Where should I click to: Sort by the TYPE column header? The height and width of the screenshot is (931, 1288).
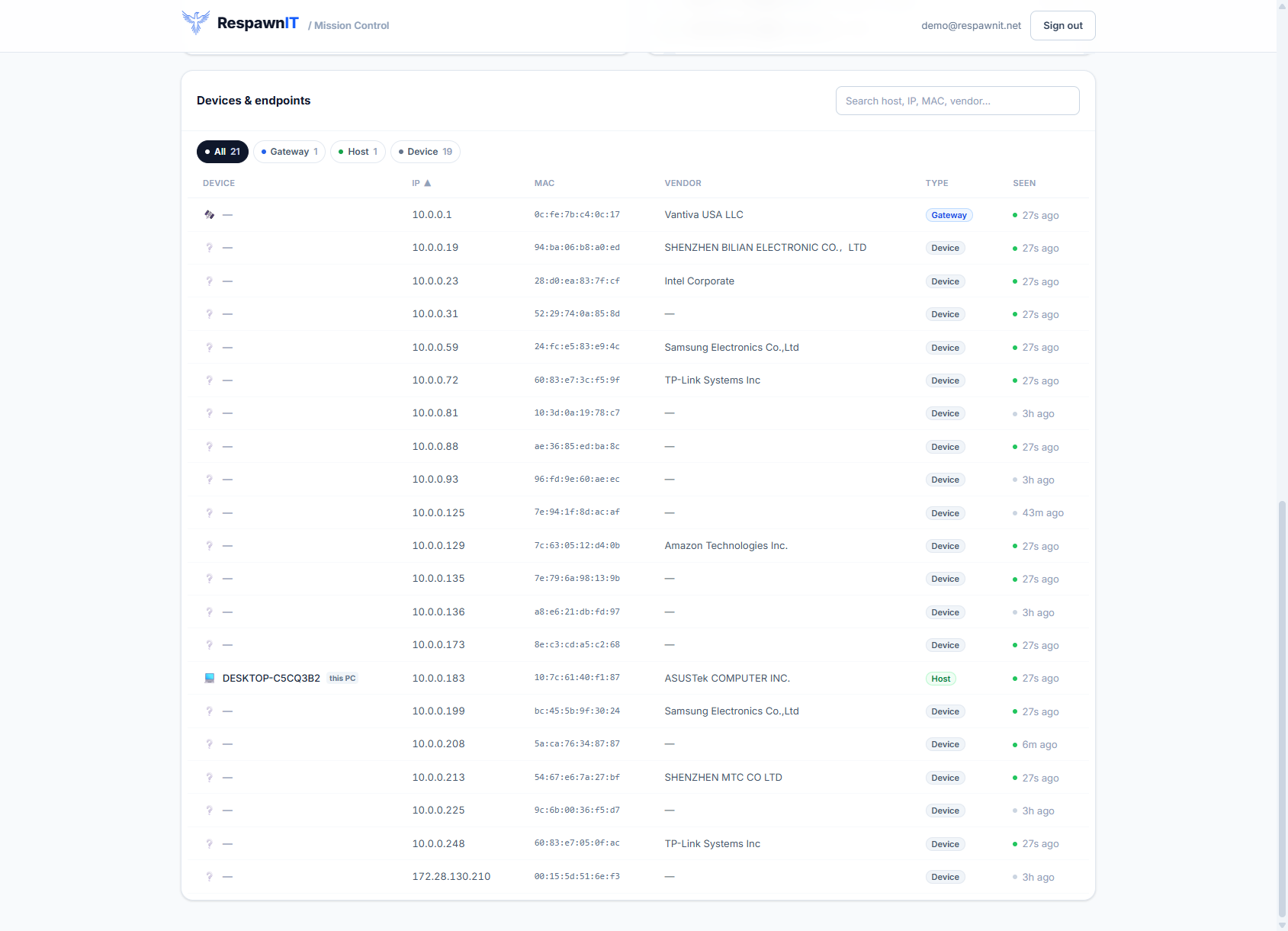(x=937, y=183)
